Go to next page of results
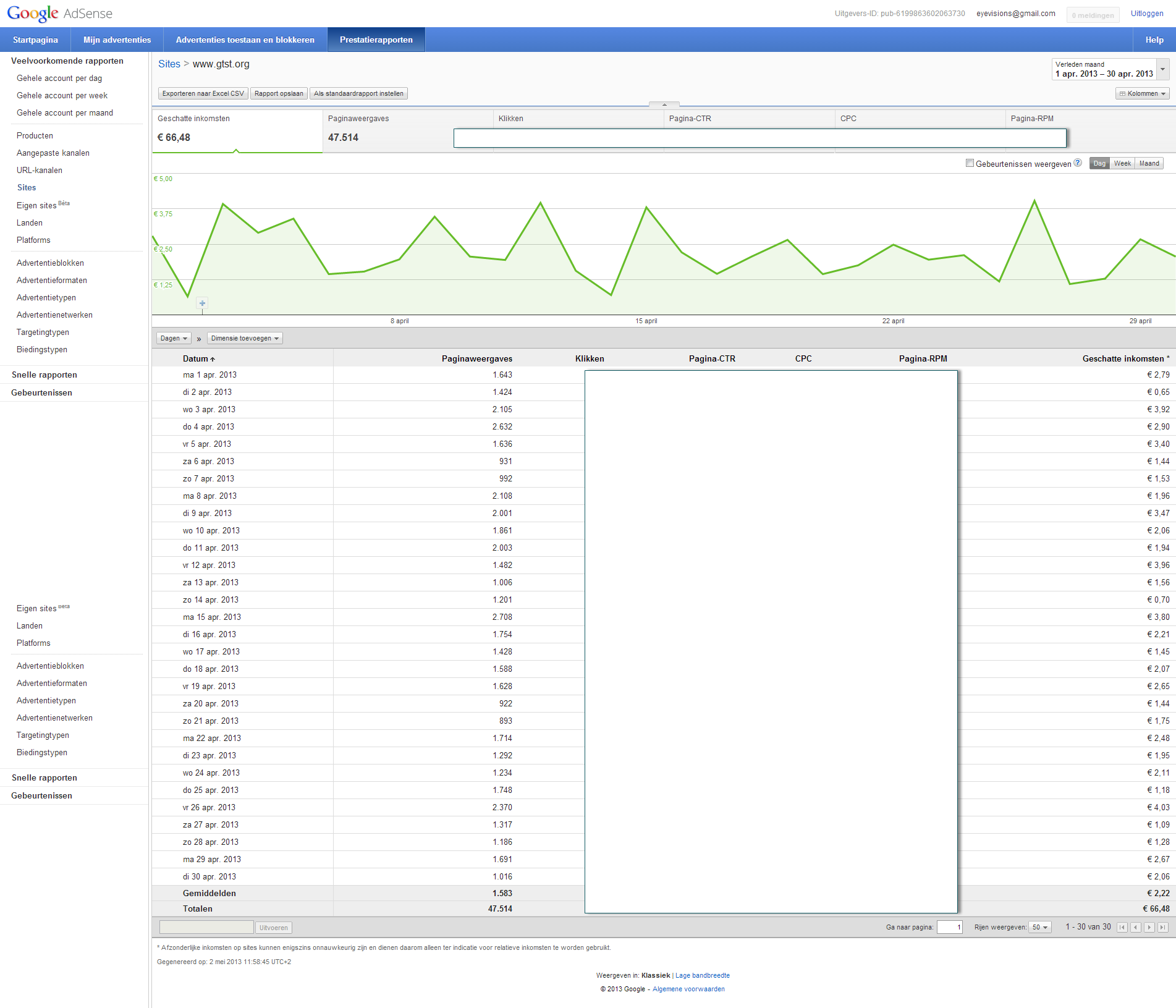The image size is (1176, 1008). point(1149,927)
